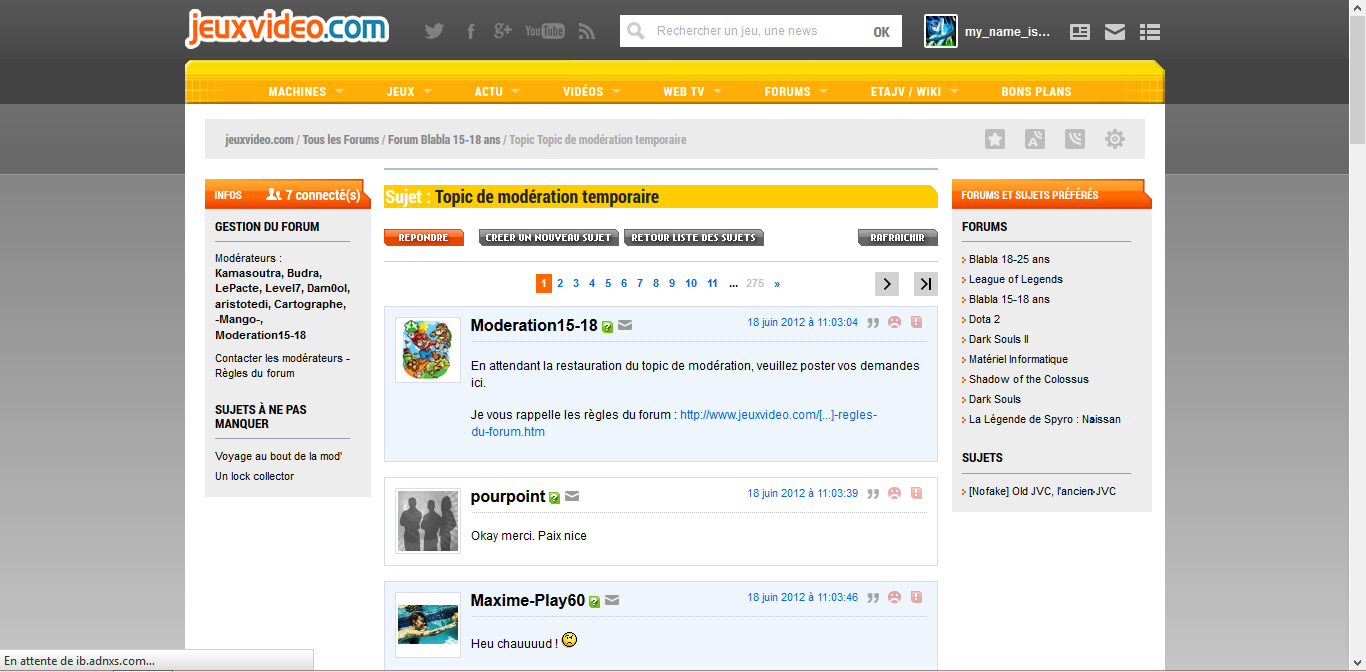Report Moderation15-18's post with alert icon
1366x672 pixels.
click(916, 322)
